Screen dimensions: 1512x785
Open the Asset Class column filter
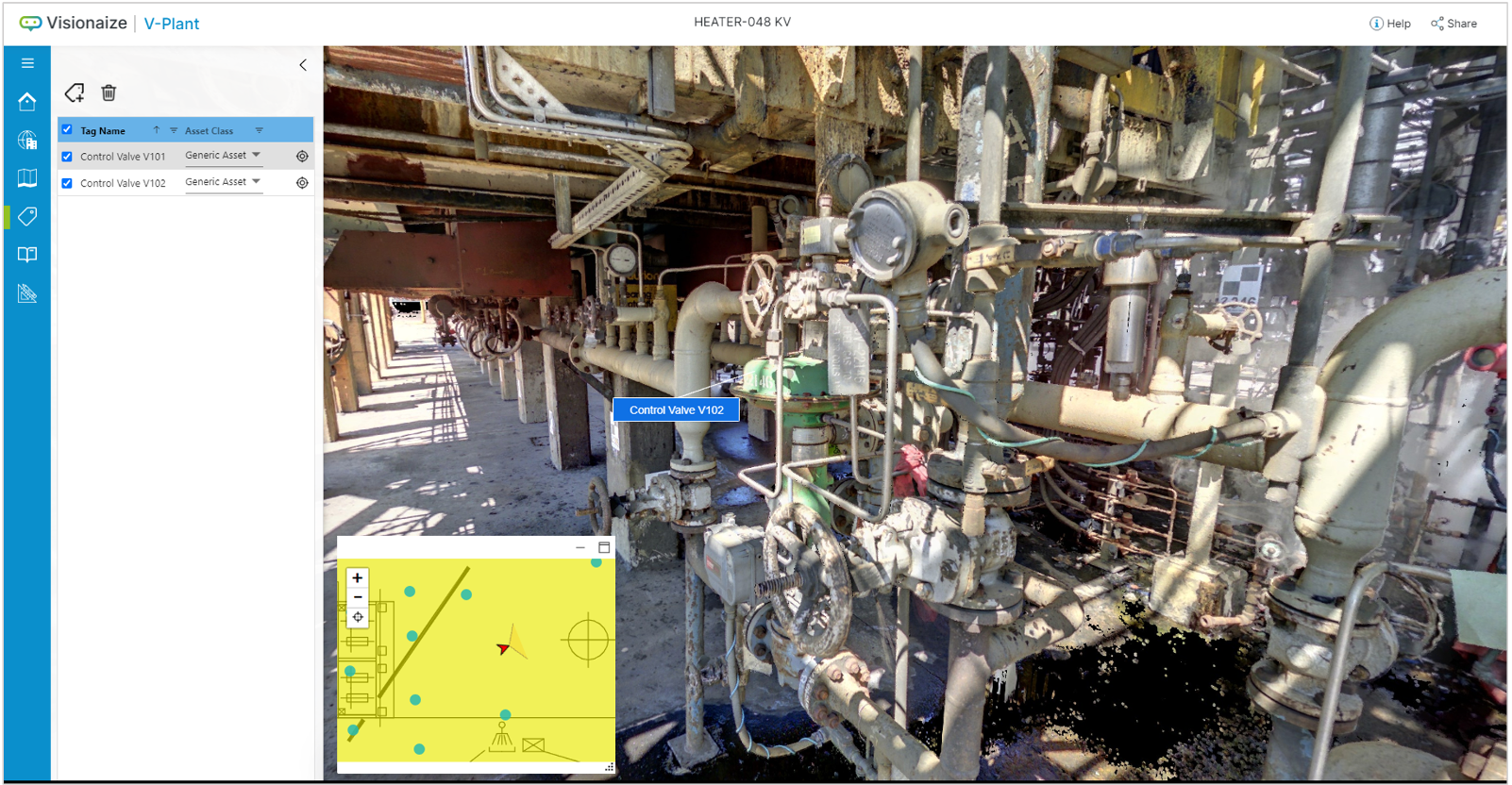(x=260, y=130)
